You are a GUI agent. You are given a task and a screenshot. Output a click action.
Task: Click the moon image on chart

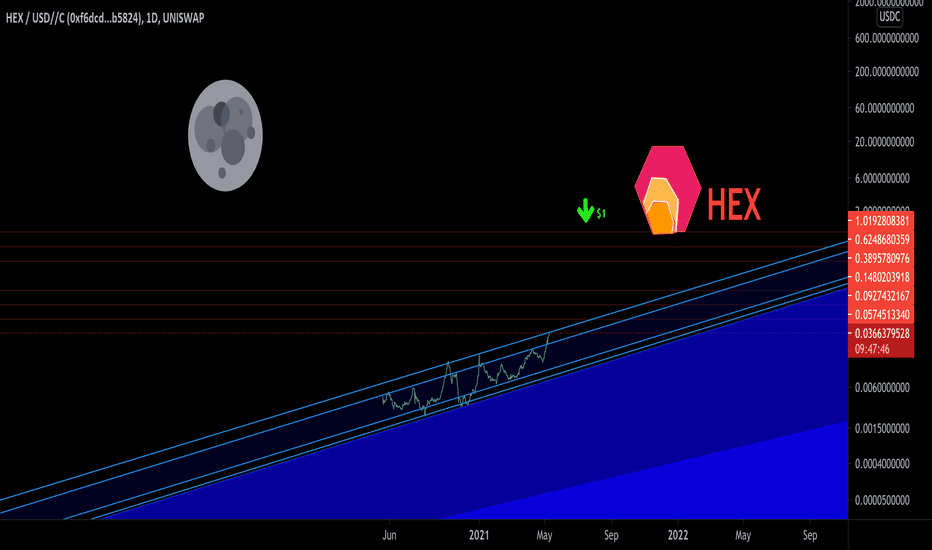pos(225,136)
